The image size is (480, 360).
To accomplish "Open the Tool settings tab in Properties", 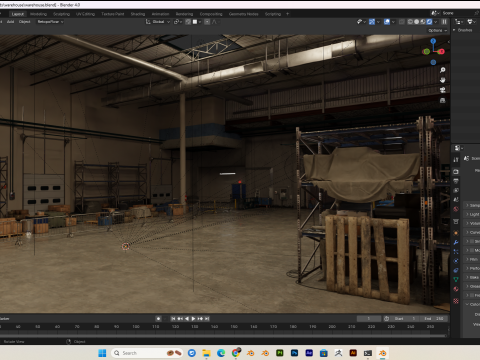I will point(456,159).
